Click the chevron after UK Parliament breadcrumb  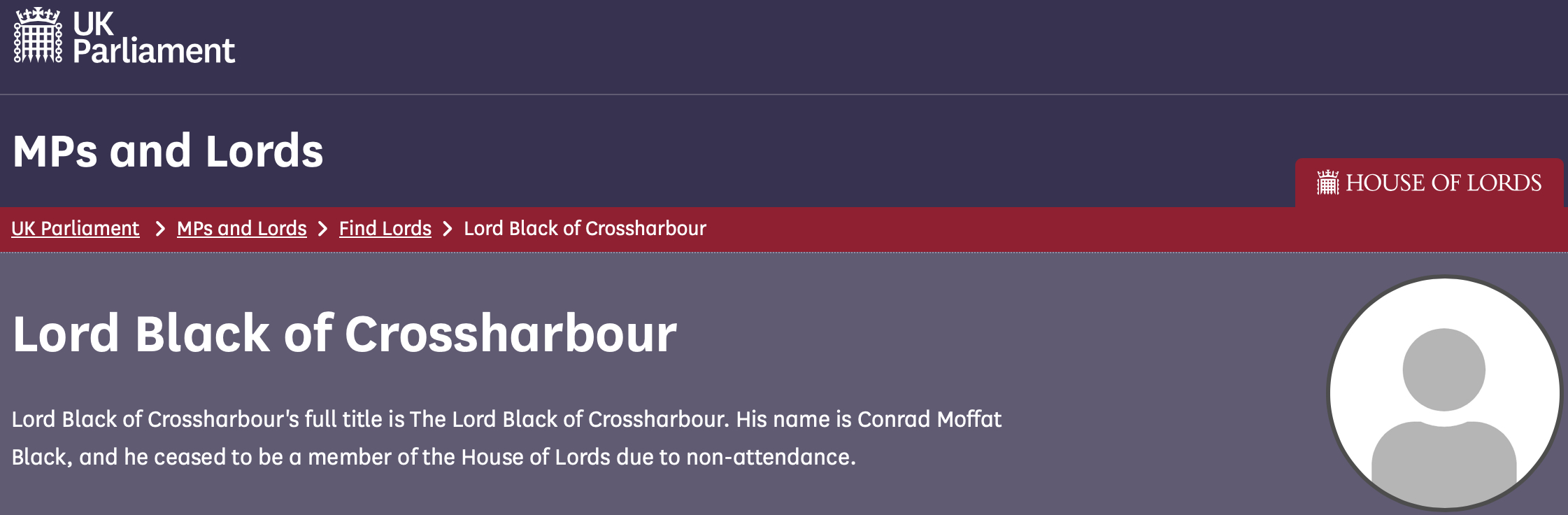(160, 229)
